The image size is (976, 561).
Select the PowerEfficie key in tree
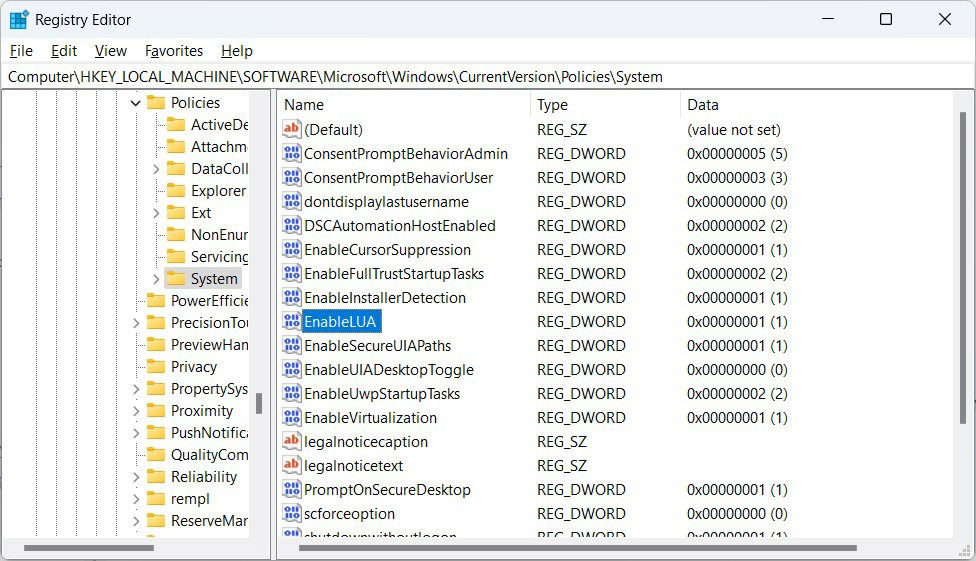coord(210,301)
